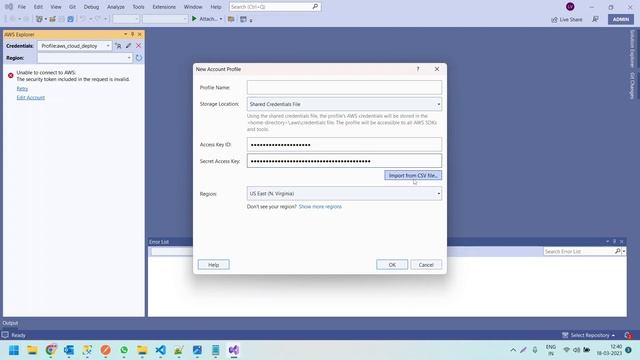
Task: Open the Edit menu
Action: coord(38,7)
